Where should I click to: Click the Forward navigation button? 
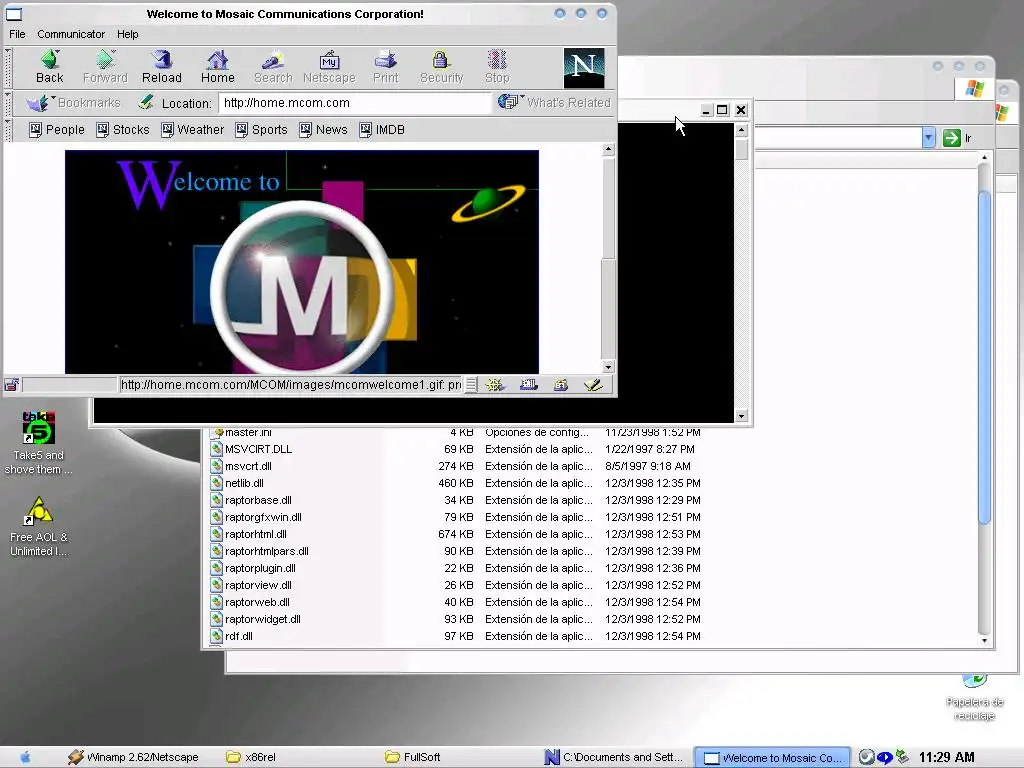point(105,67)
